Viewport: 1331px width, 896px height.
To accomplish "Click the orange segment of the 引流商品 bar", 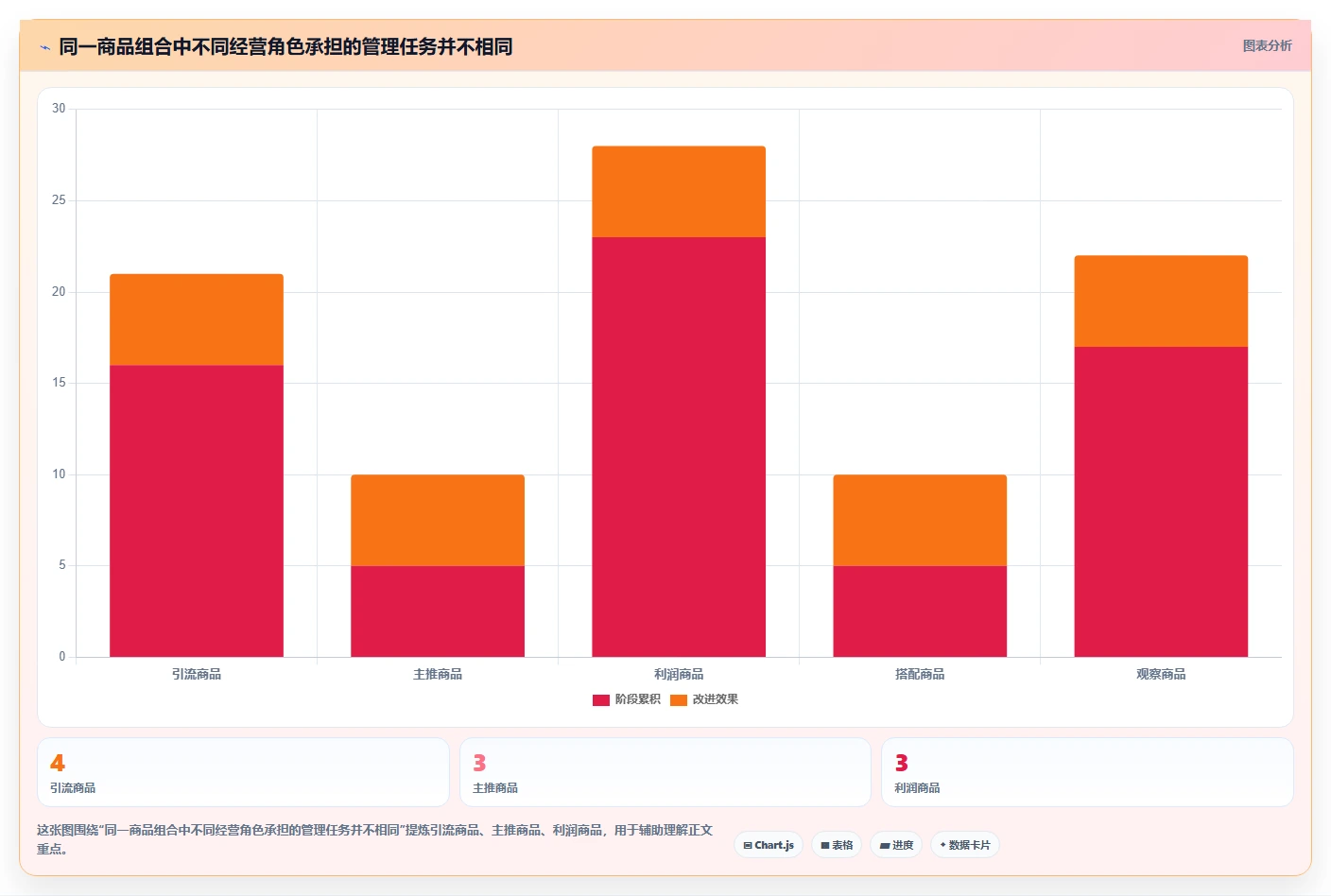I will click(x=197, y=319).
